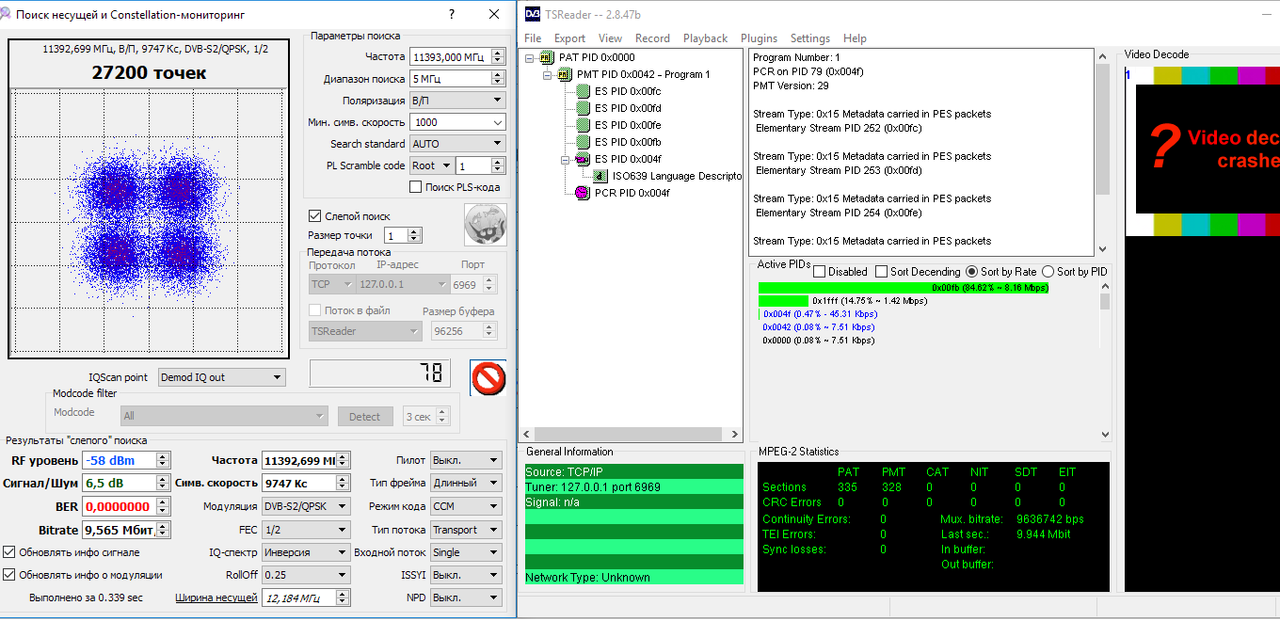Click the 0x1fff green bitrate bar
This screenshot has width=1280, height=619.
[783, 300]
